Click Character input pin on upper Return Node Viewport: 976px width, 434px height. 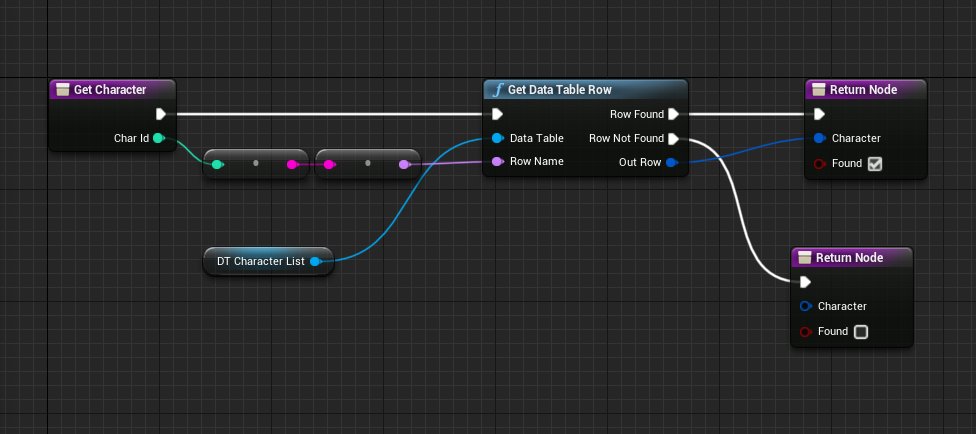point(819,138)
